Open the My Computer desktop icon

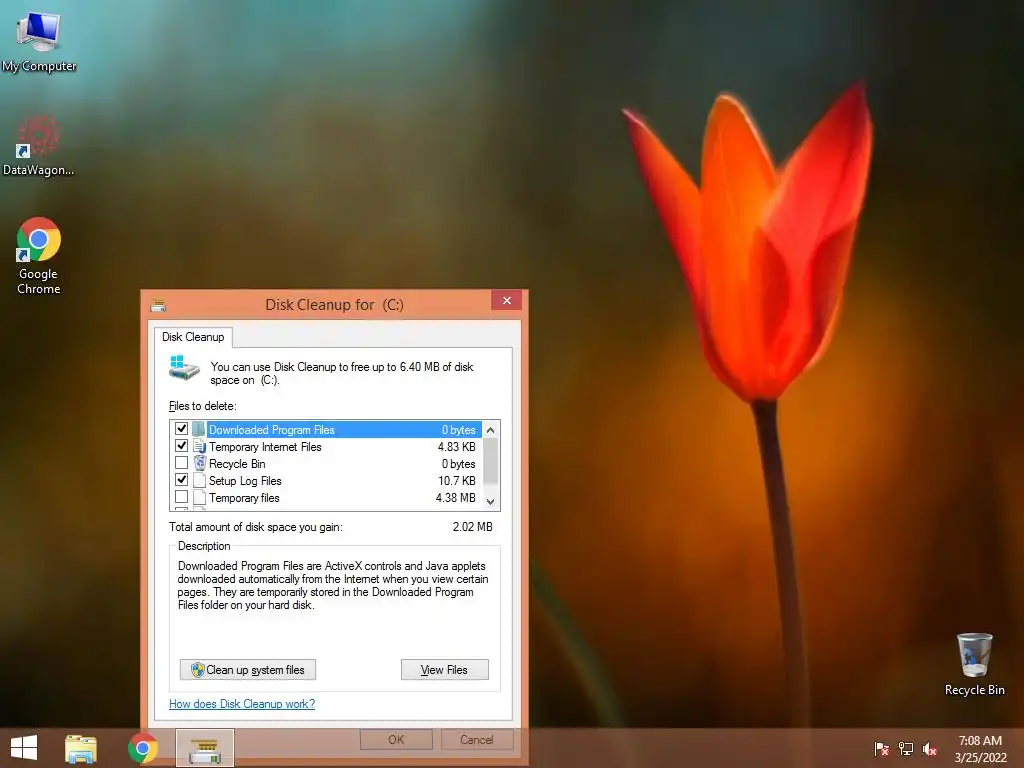(x=39, y=40)
